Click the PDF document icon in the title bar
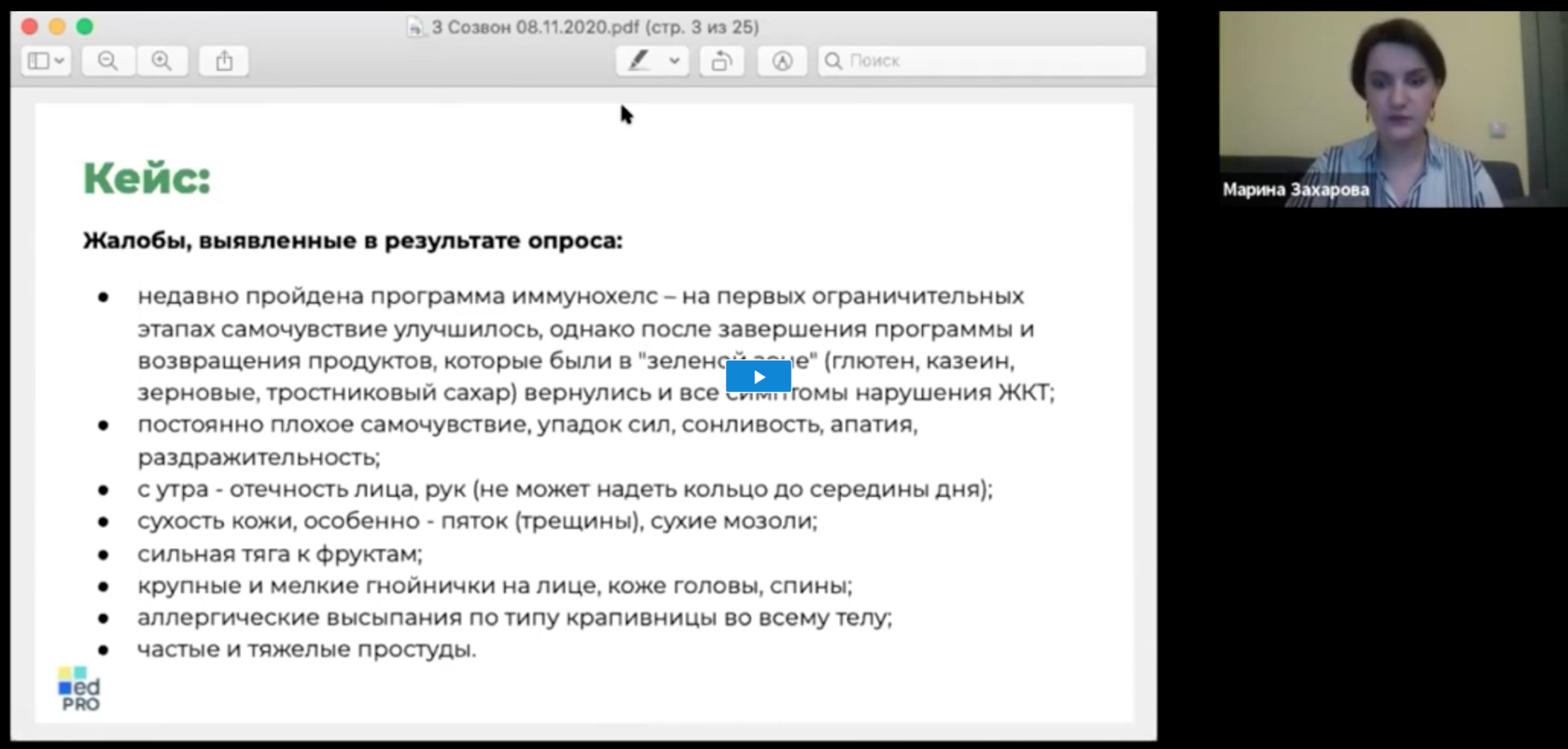1568x749 pixels. point(415,28)
